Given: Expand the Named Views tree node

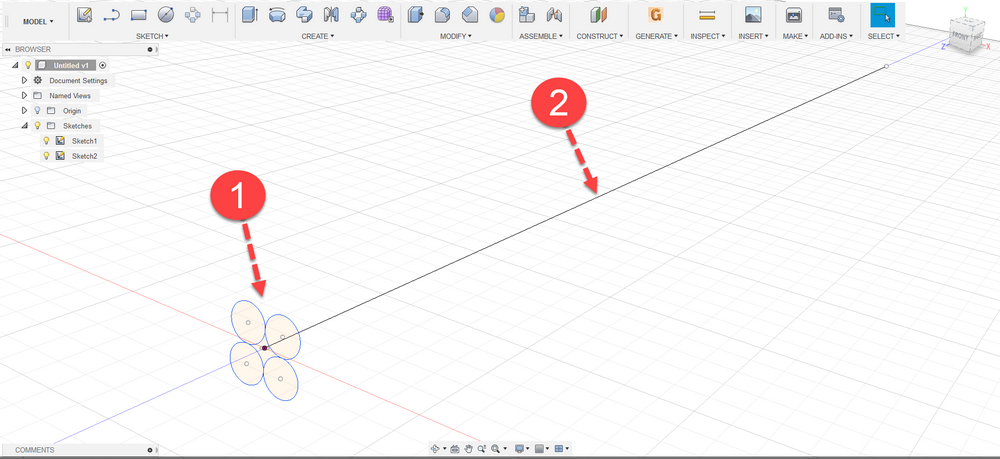Looking at the screenshot, I should 24,96.
